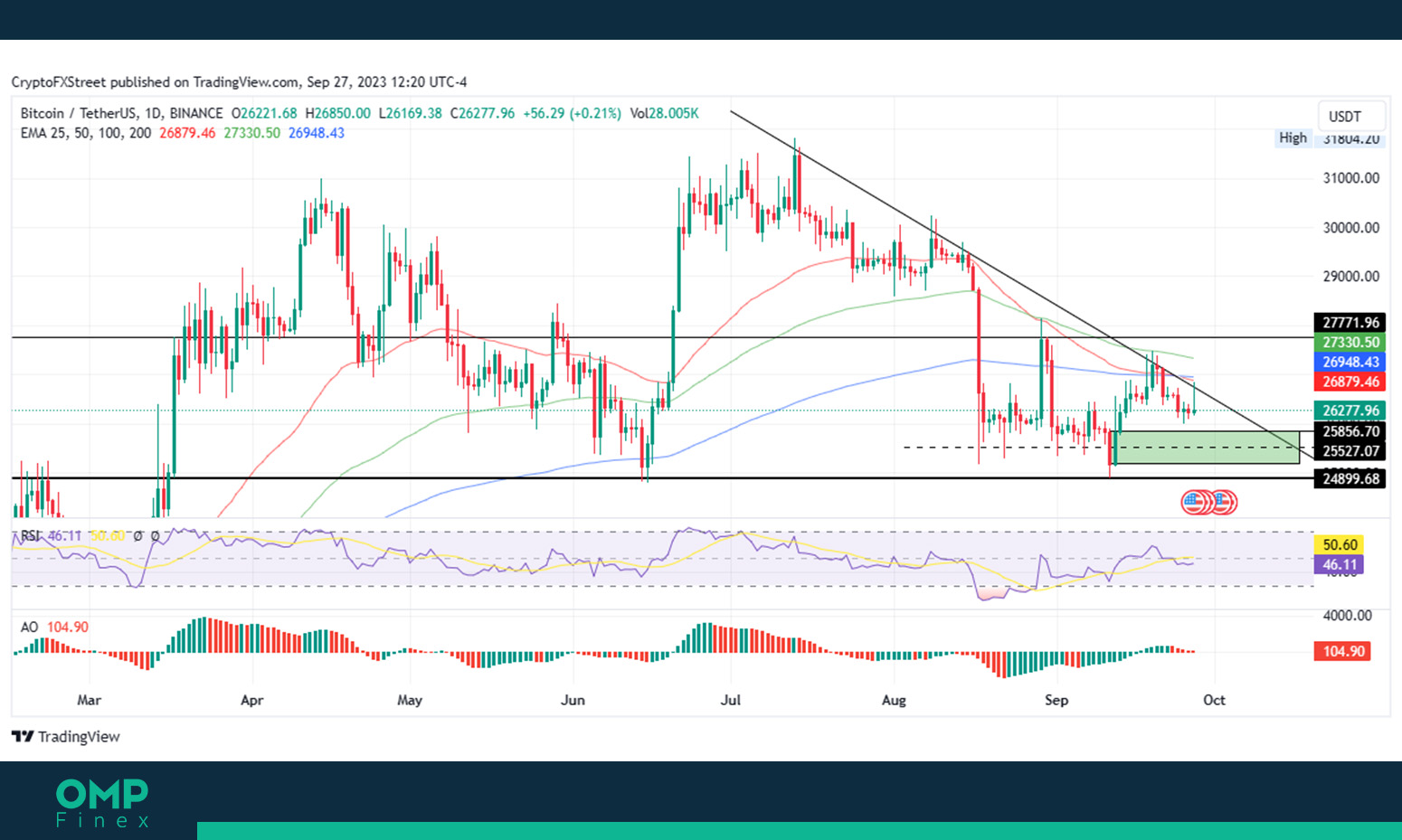Click the 24899.68 support level tag

tap(1350, 478)
